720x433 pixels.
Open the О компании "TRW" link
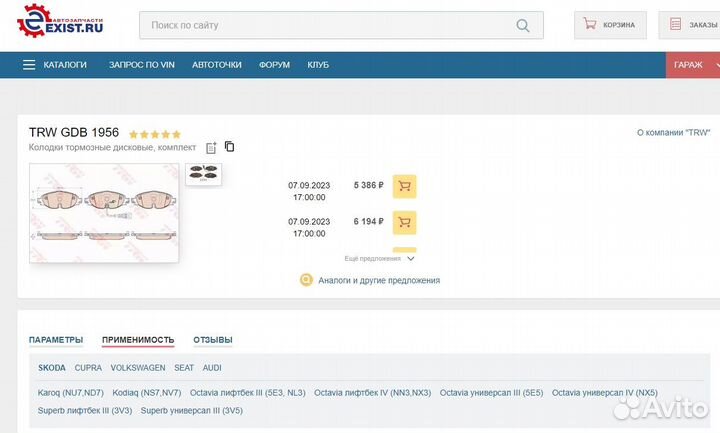[673, 132]
